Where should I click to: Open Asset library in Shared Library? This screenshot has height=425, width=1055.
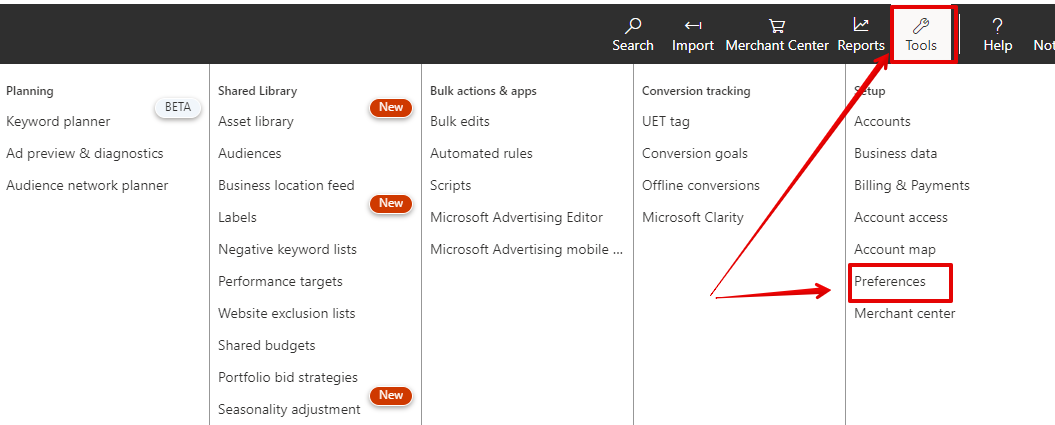(256, 121)
